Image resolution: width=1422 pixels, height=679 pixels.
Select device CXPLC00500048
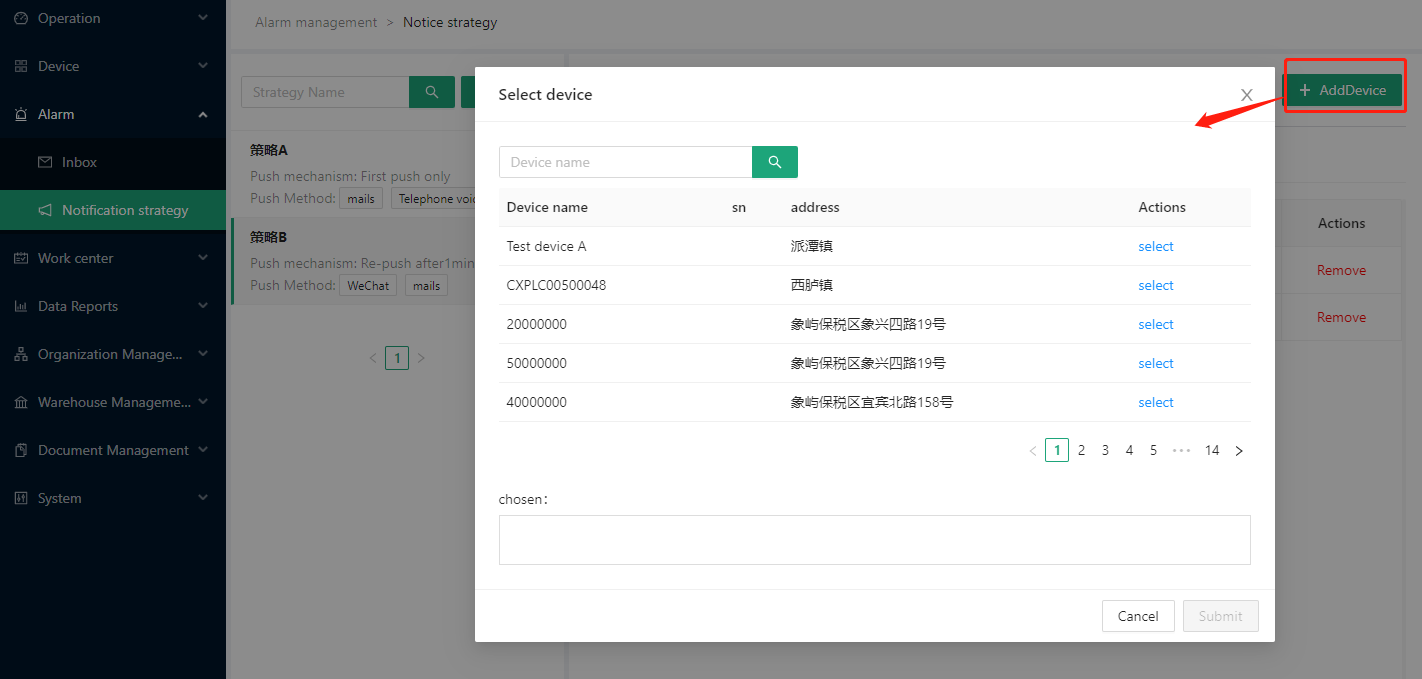point(1155,285)
